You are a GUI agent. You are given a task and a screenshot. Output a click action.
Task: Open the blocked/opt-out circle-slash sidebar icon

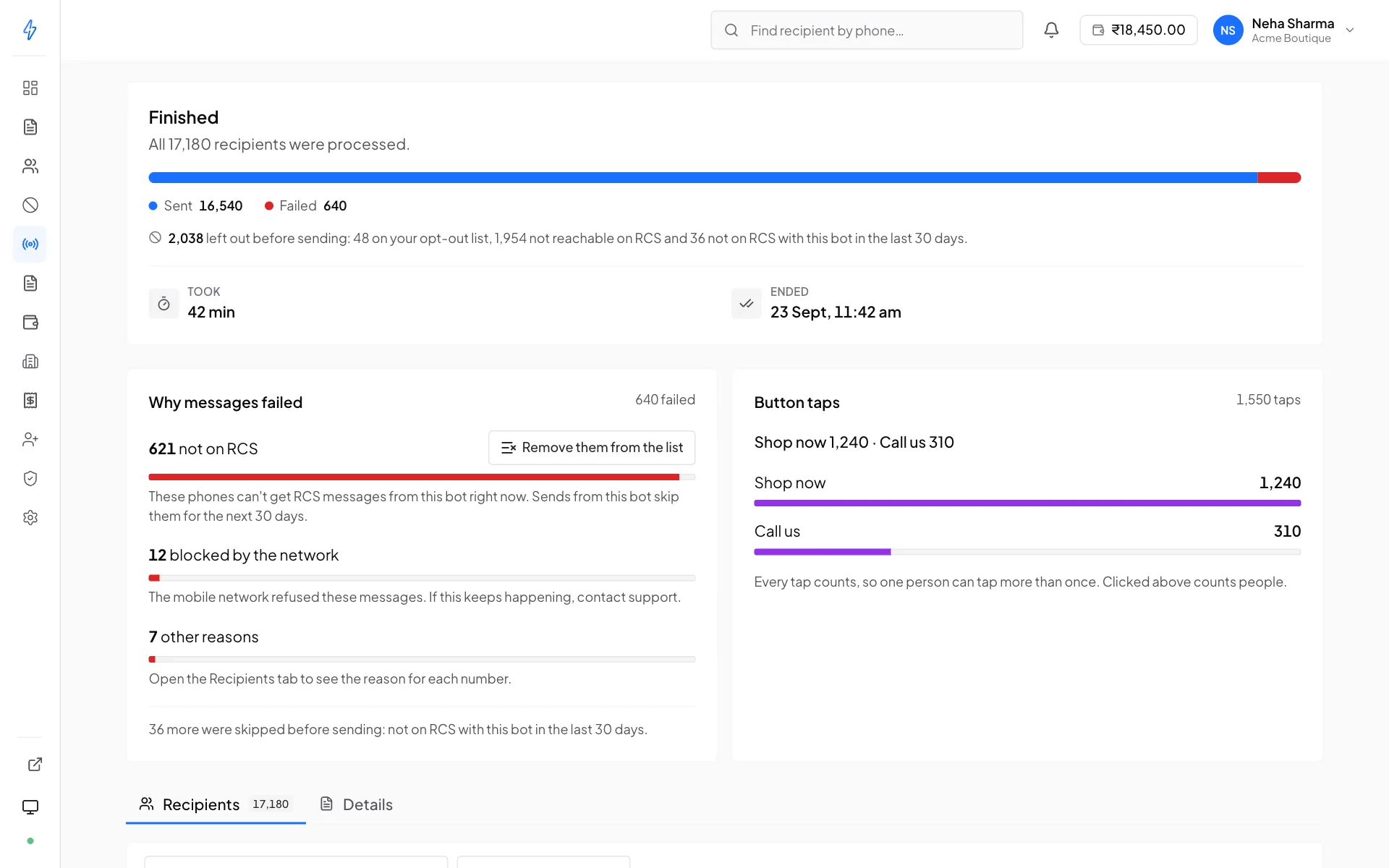[30, 205]
